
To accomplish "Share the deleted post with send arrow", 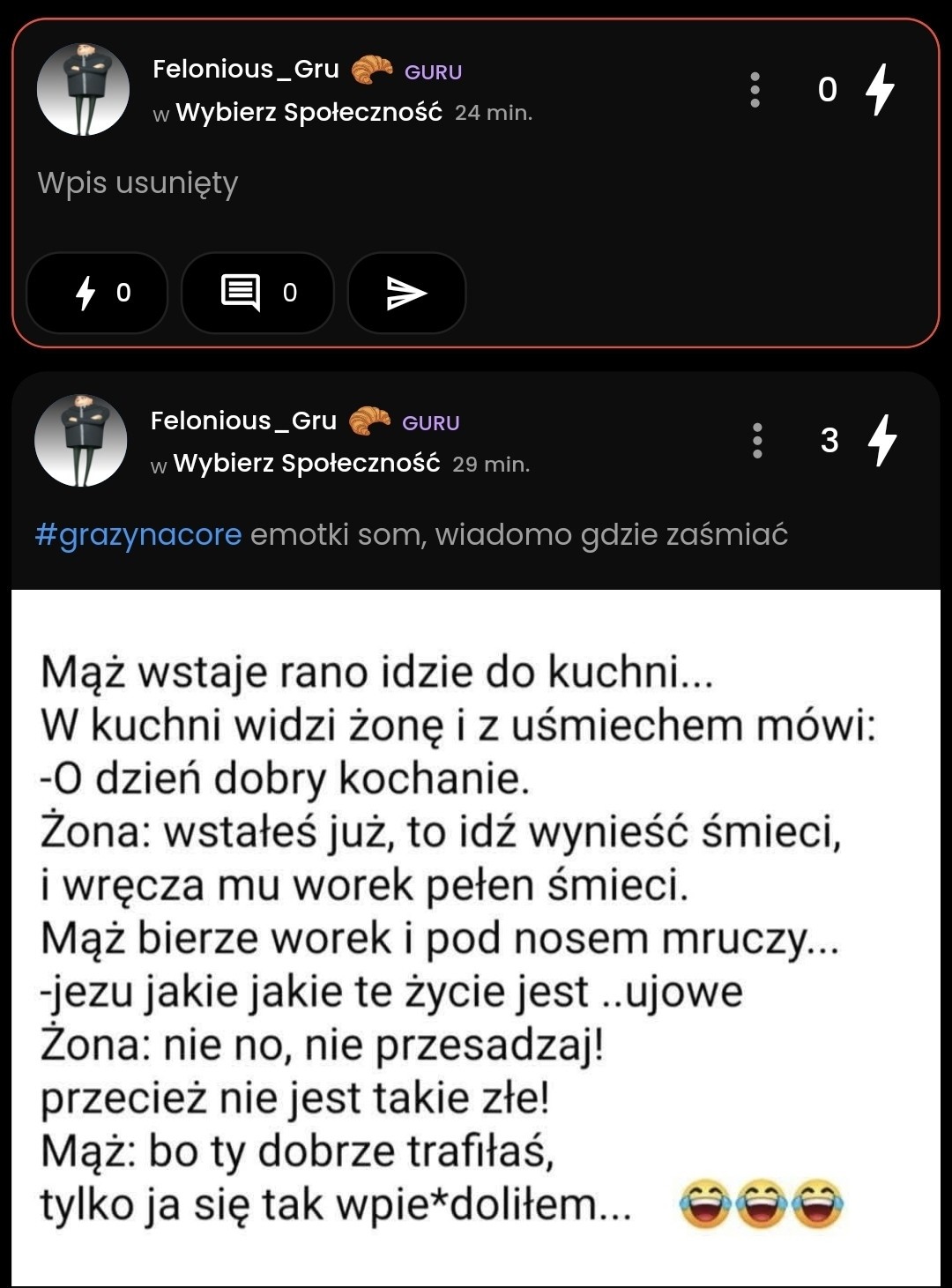I will coord(406,293).
